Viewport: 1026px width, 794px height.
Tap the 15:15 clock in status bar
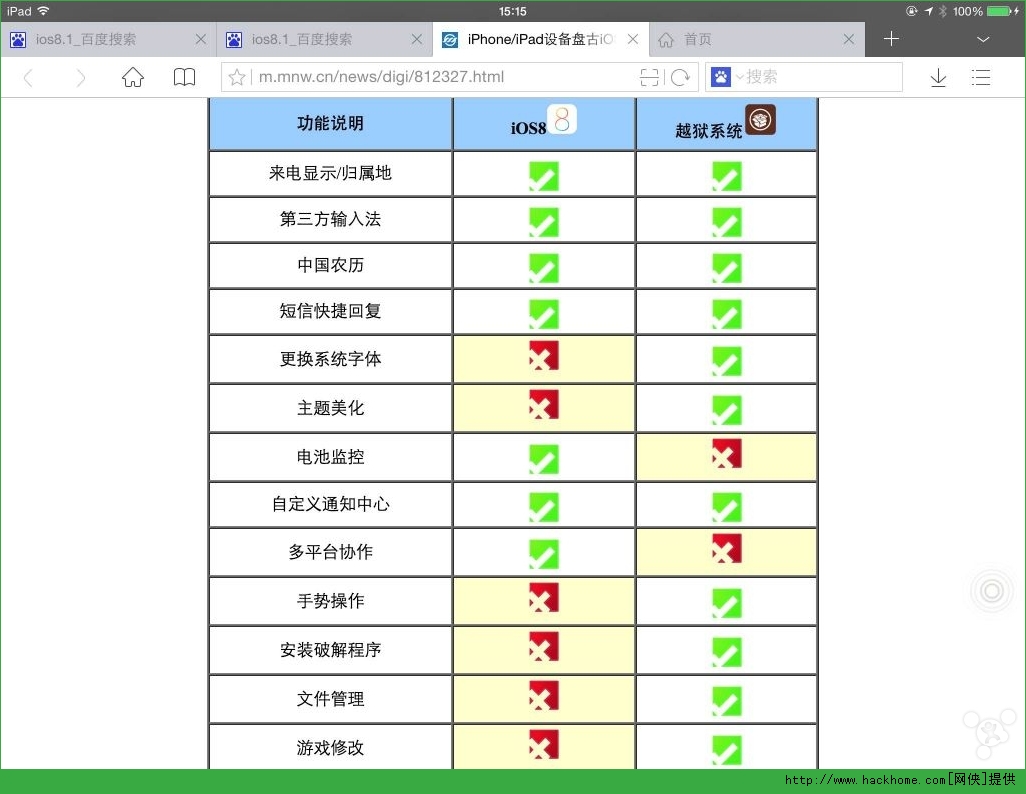pyautogui.click(x=512, y=11)
